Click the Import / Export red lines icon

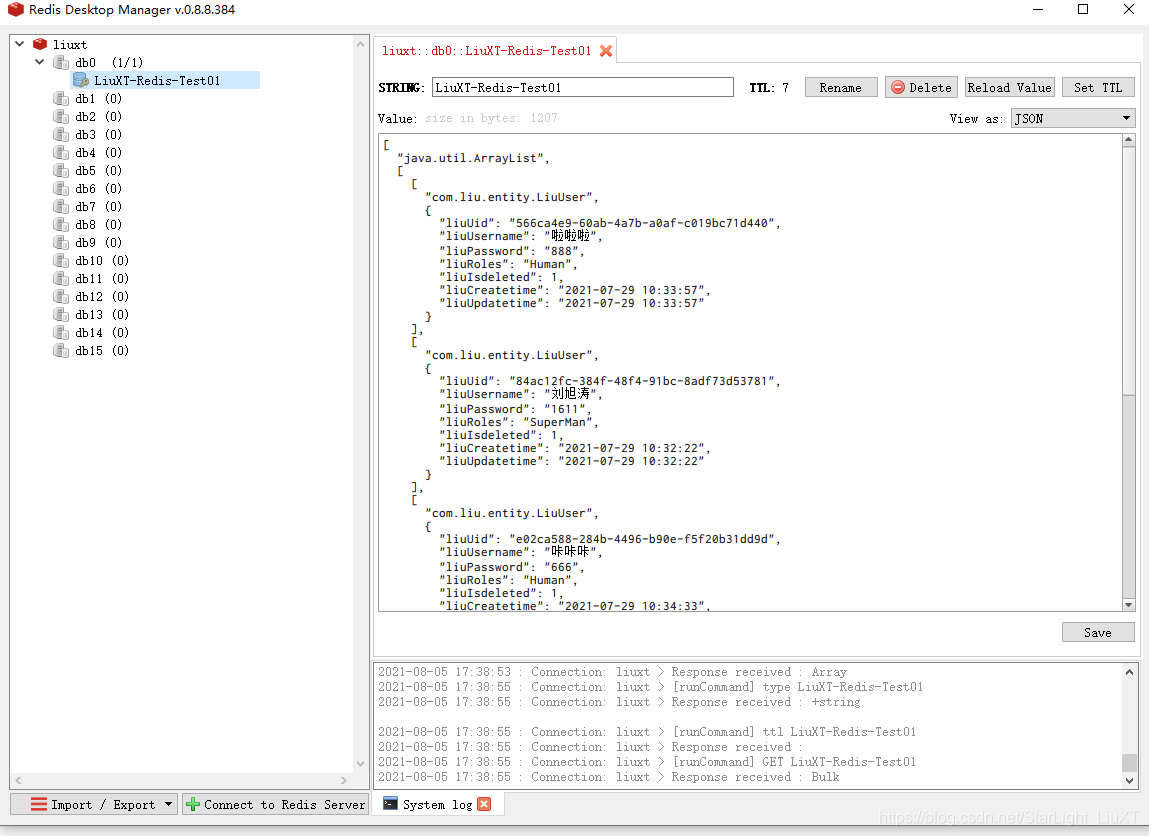click(39, 804)
